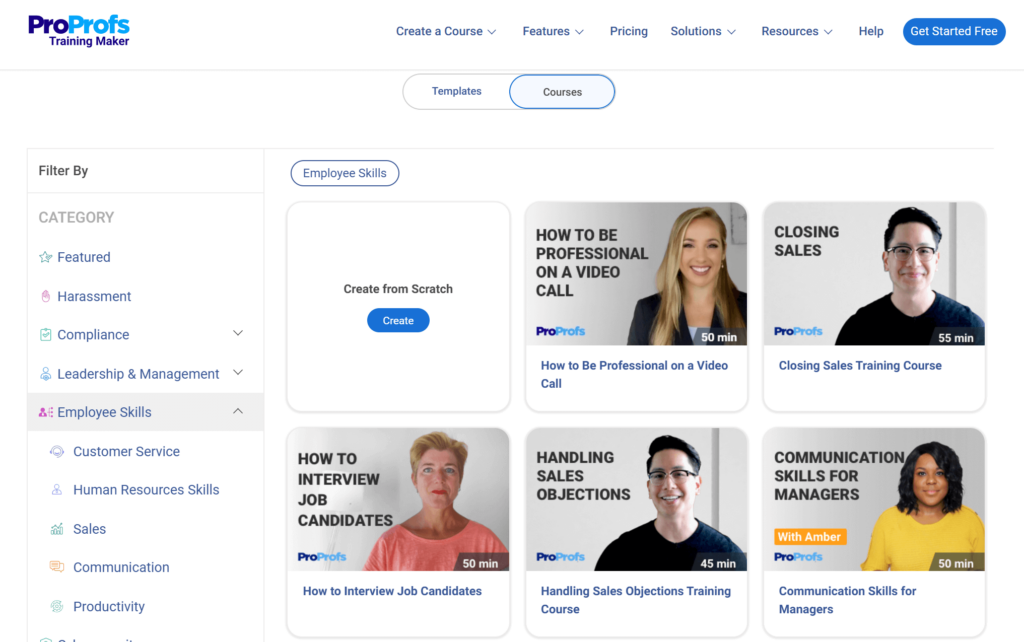Open the Create a Course menu

(x=446, y=31)
